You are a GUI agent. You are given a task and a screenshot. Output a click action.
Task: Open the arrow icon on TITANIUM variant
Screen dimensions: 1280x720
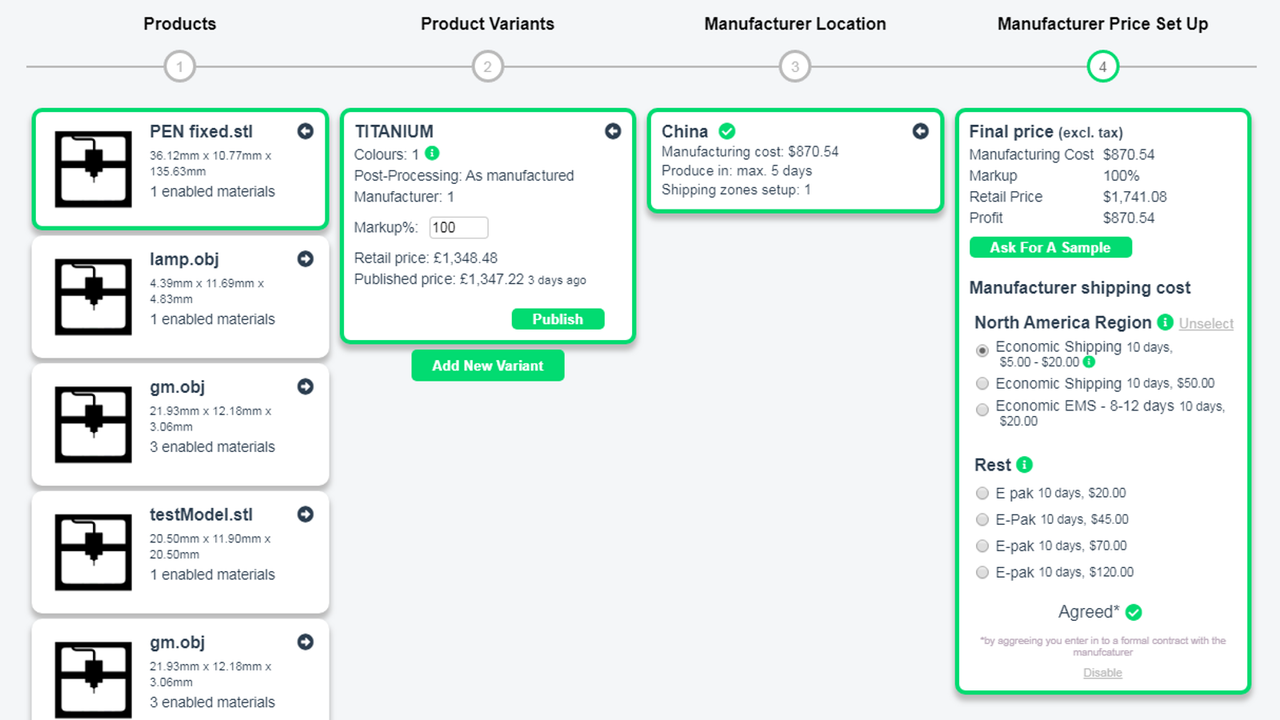[613, 131]
